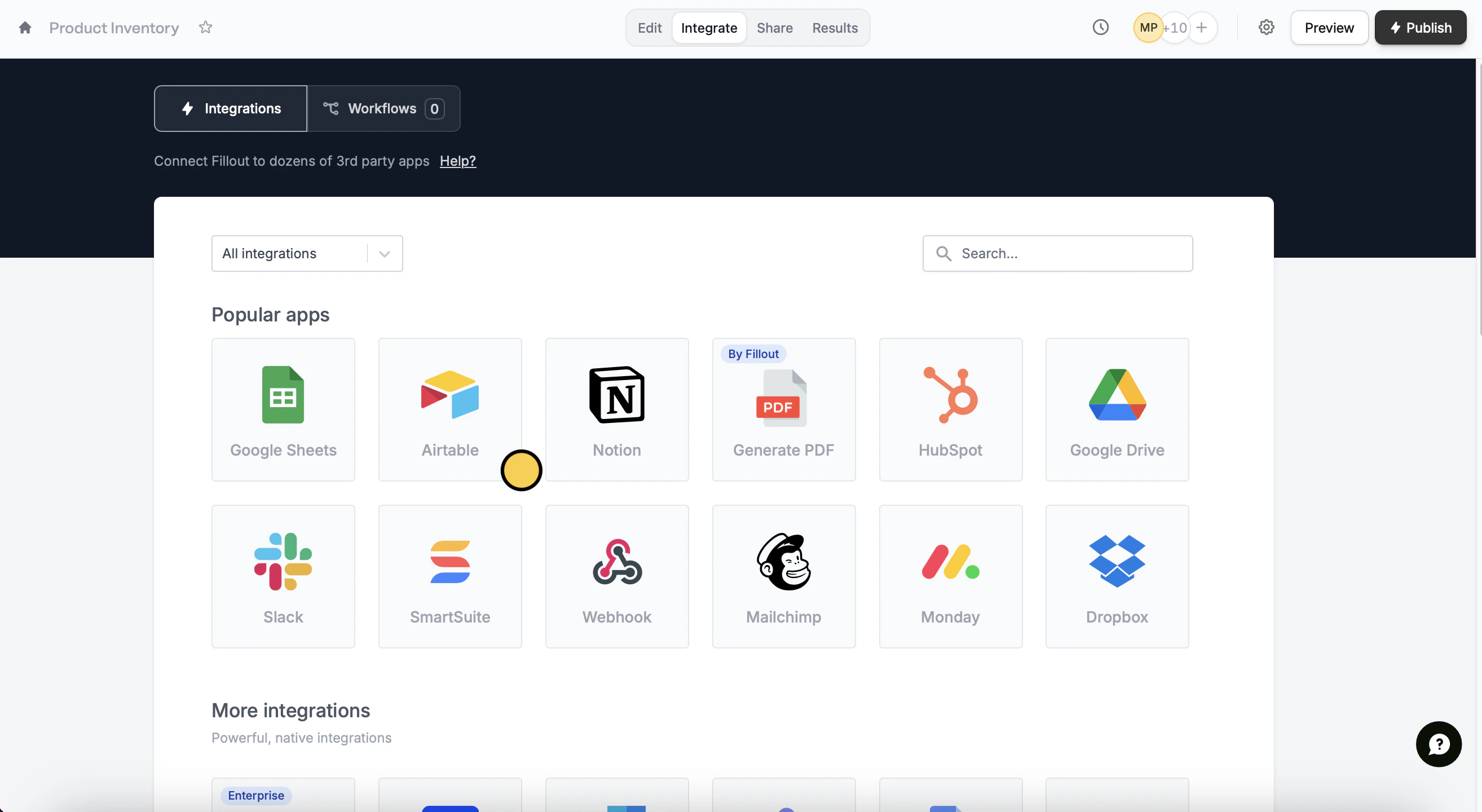Pick the Webhook integration
The width and height of the screenshot is (1482, 812).
click(617, 576)
